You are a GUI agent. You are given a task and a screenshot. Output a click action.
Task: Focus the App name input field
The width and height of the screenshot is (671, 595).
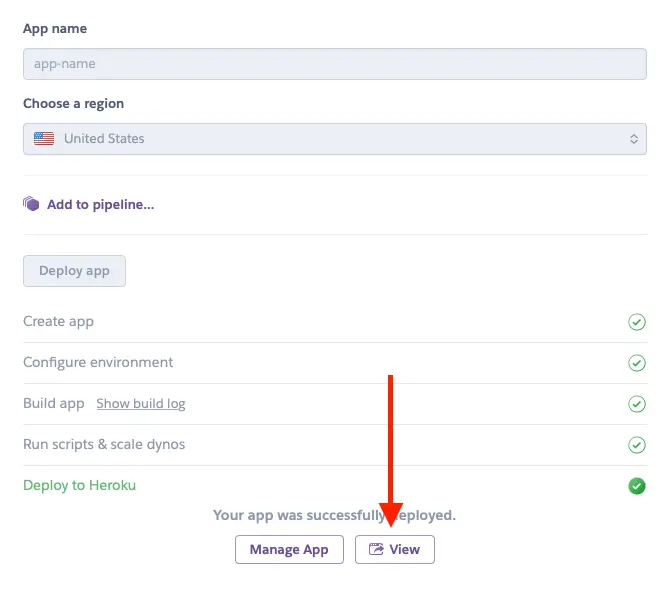[x=335, y=64]
